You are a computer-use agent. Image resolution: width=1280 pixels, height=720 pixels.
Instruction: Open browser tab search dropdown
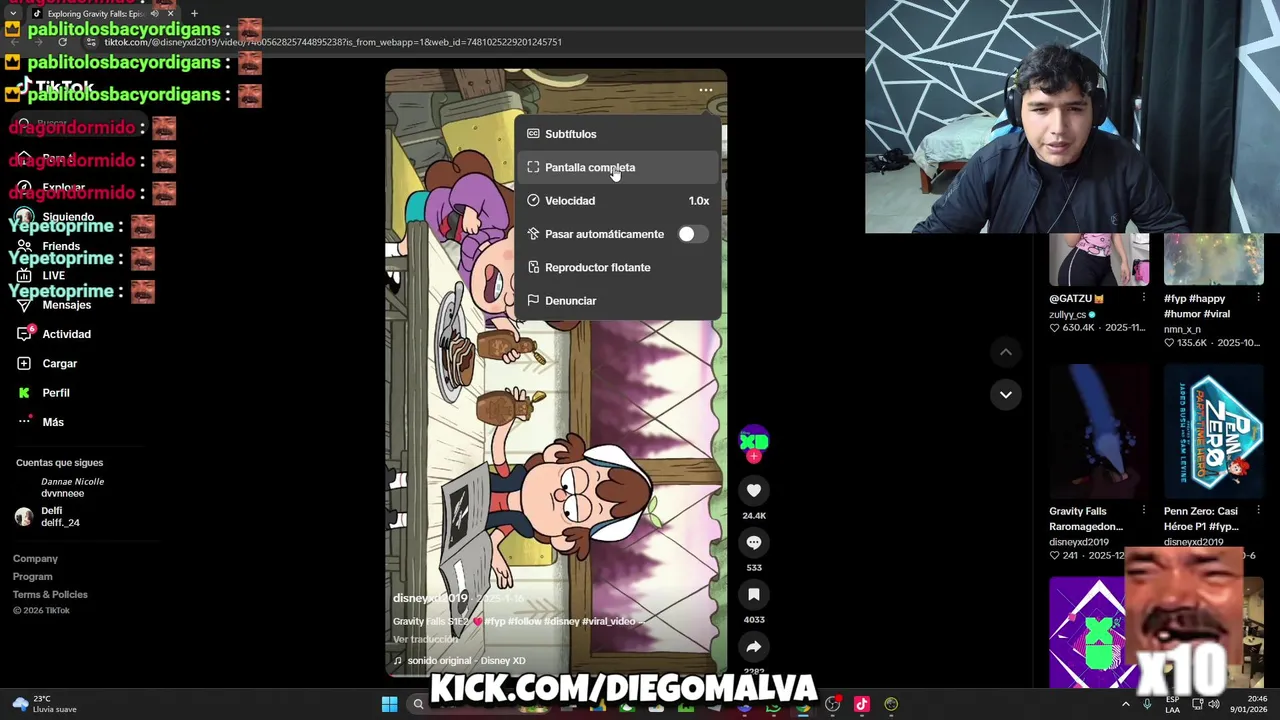click(12, 14)
